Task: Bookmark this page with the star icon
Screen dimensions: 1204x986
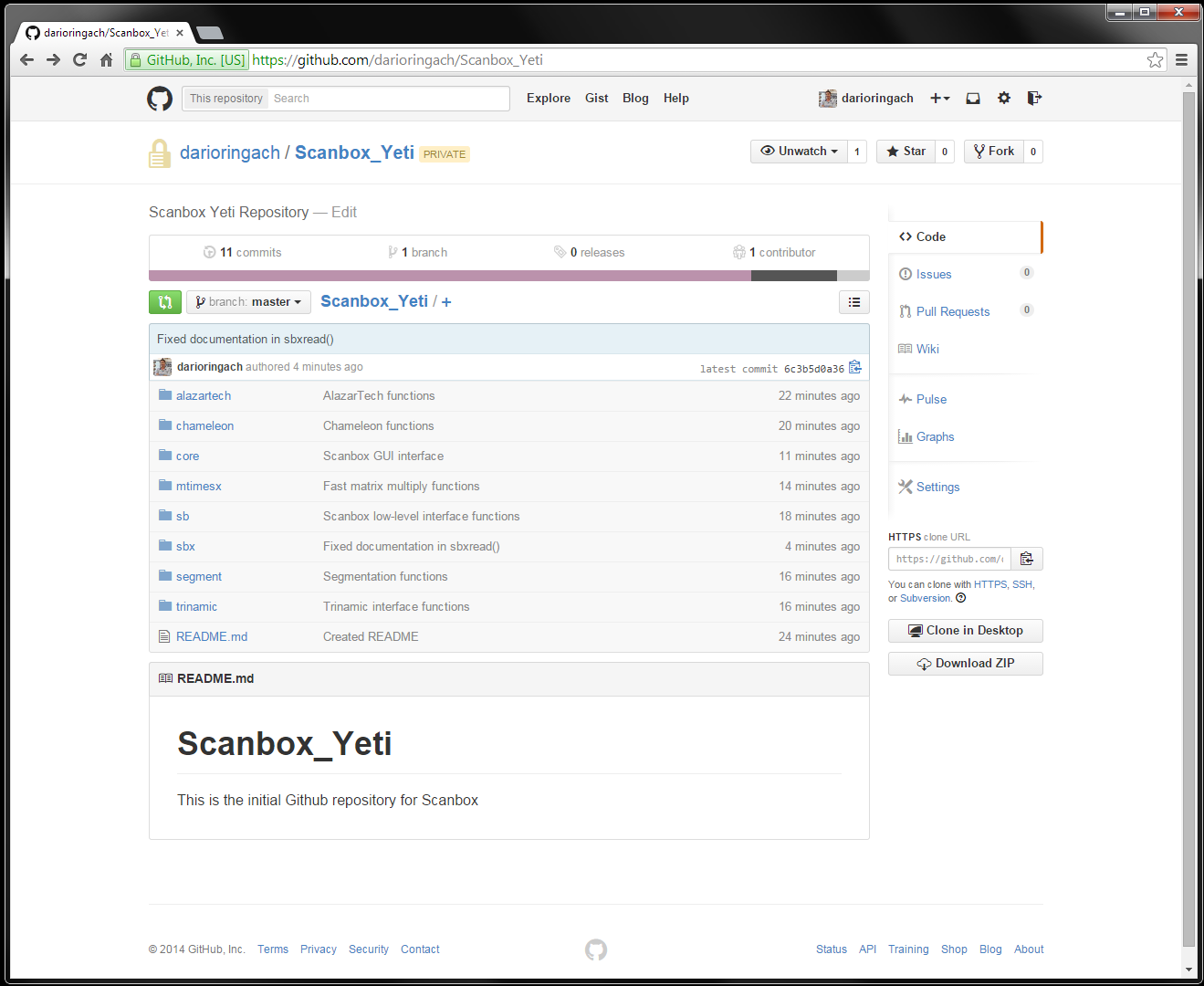Action: coord(1155,60)
